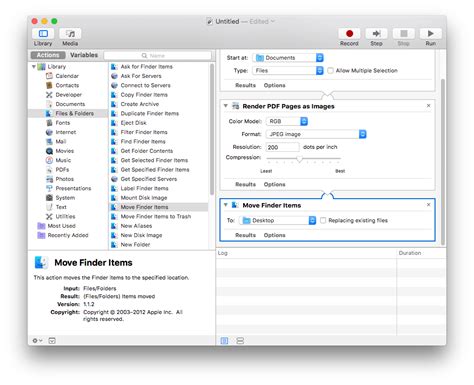Open the Presentations category icon
The width and height of the screenshot is (474, 385).
pyautogui.click(x=49, y=188)
